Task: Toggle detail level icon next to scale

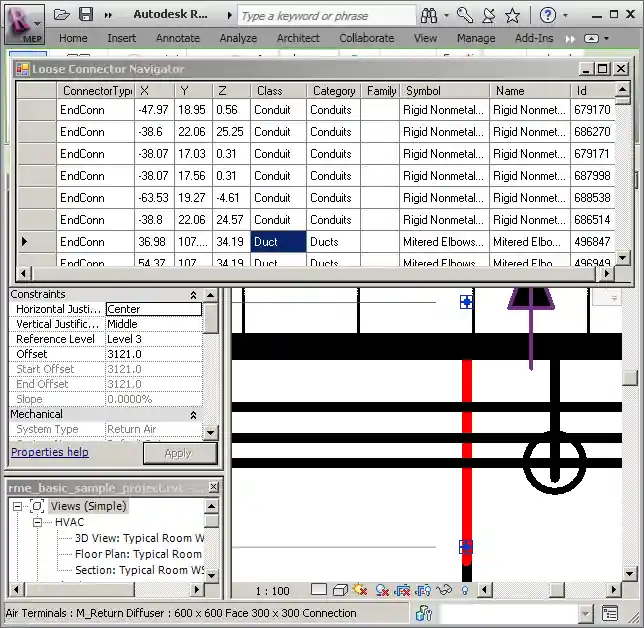Action: (318, 591)
